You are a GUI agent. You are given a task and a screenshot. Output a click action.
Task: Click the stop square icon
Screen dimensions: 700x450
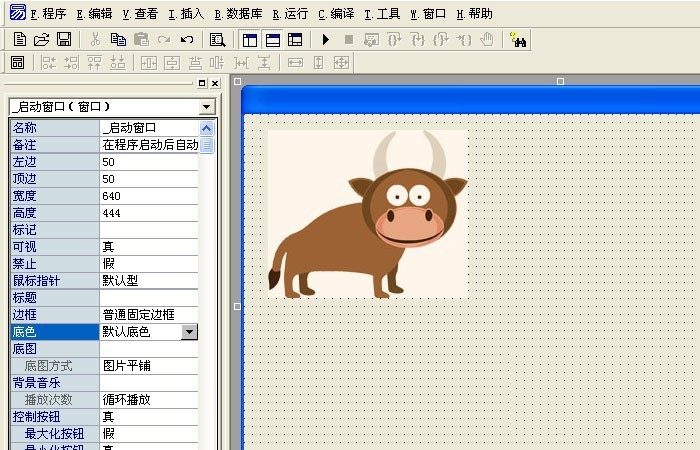click(349, 40)
